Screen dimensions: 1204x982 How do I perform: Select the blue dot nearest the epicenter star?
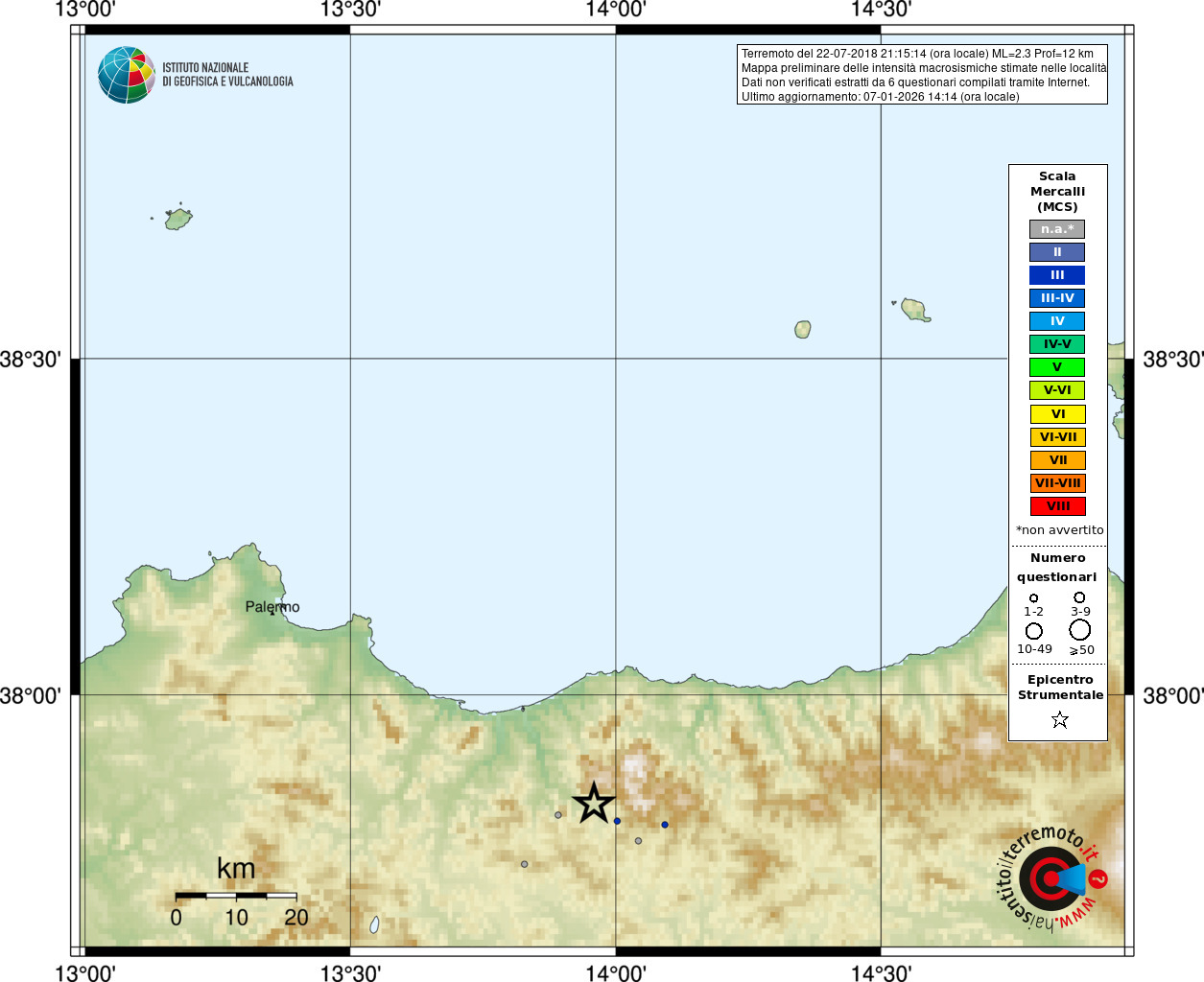pos(617,821)
